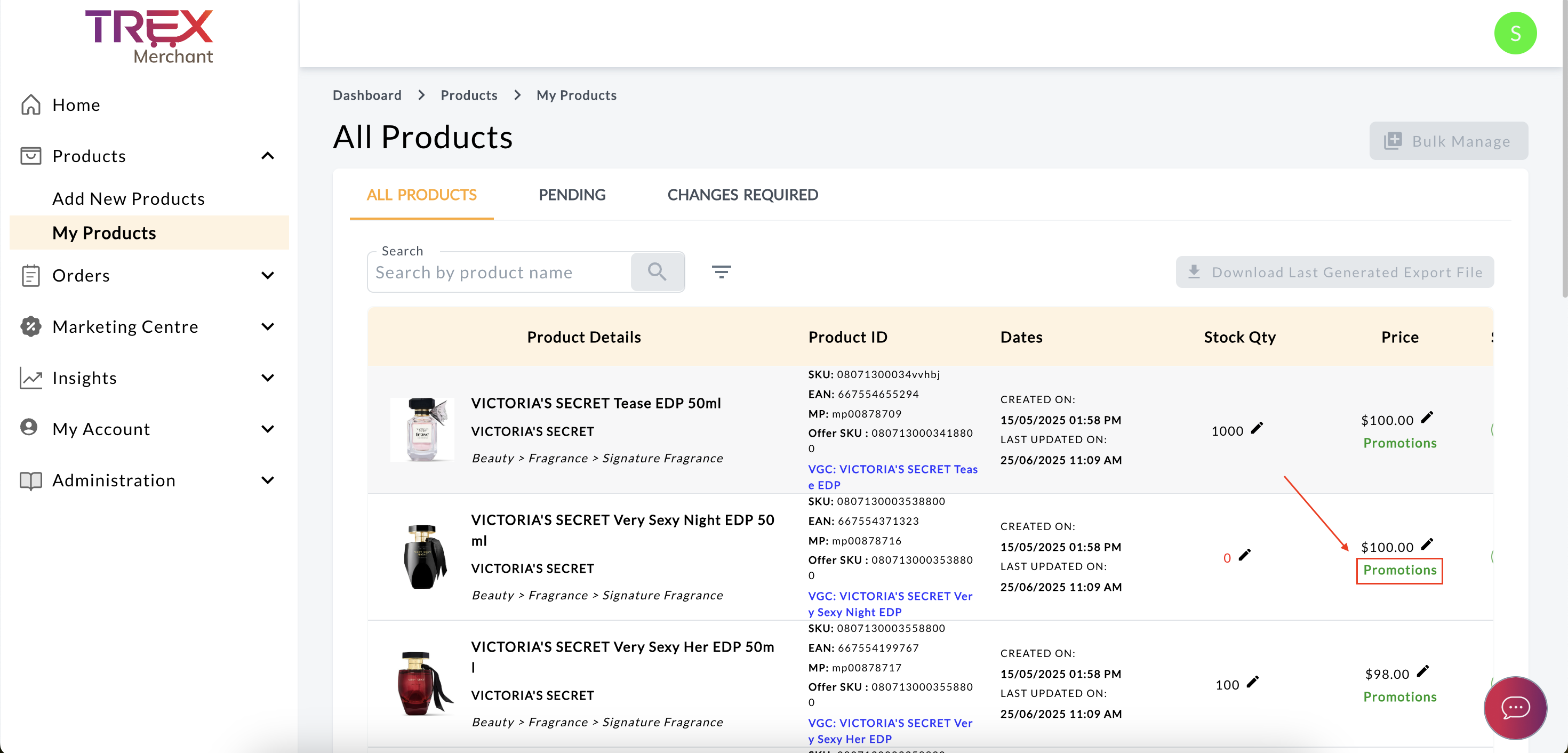Image resolution: width=1568 pixels, height=753 pixels.
Task: Edit price pencil for Tease EDP
Action: [x=1427, y=418]
